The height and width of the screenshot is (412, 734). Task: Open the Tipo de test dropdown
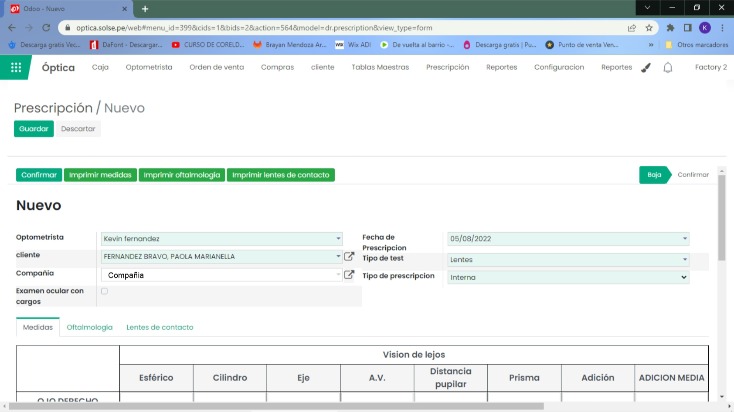567,258
